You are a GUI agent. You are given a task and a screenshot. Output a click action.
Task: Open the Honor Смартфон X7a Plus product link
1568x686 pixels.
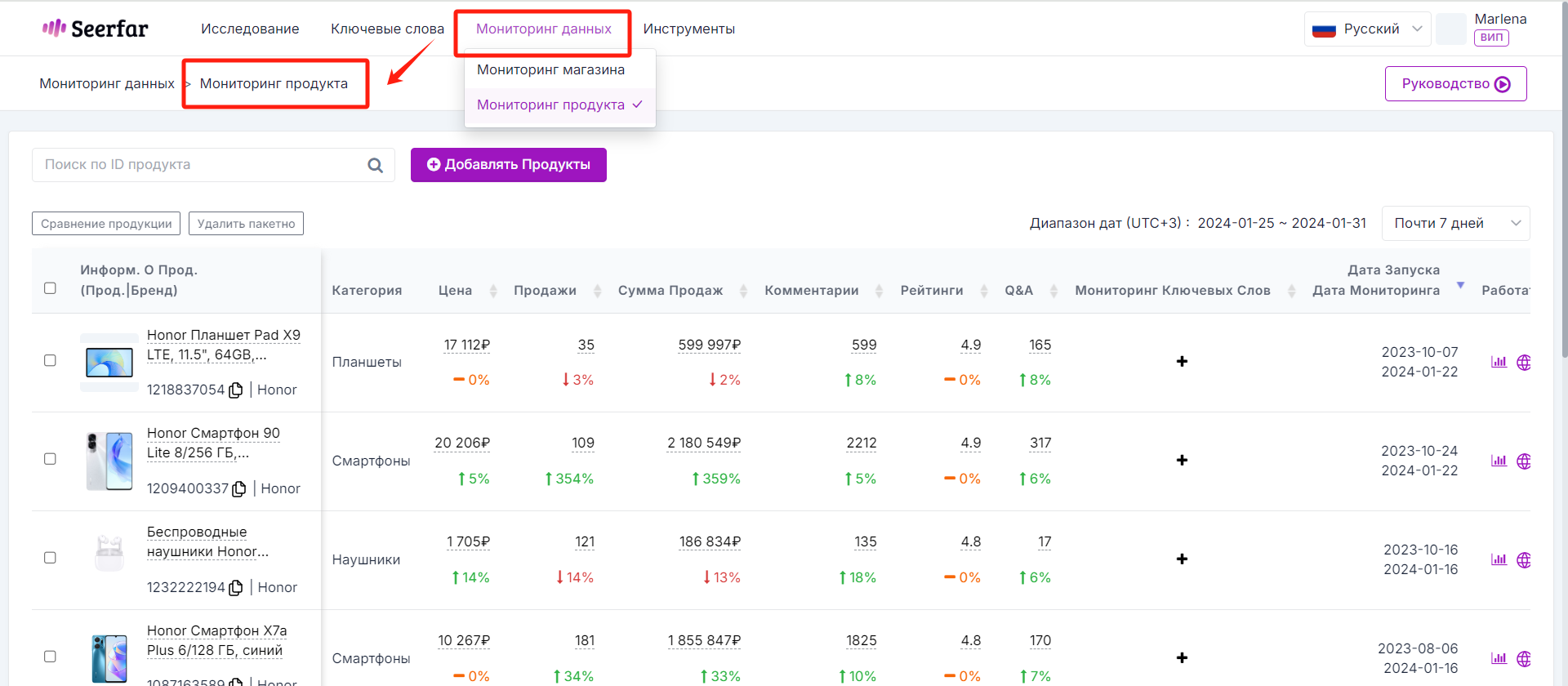coord(217,641)
